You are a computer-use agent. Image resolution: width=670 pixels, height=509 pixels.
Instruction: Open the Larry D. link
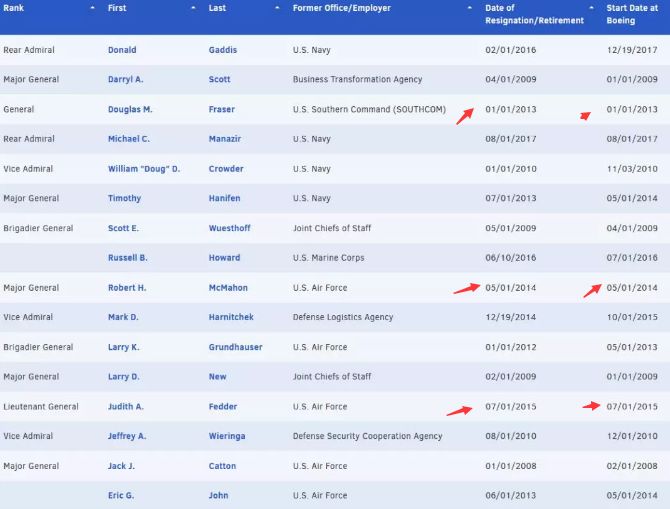point(124,377)
